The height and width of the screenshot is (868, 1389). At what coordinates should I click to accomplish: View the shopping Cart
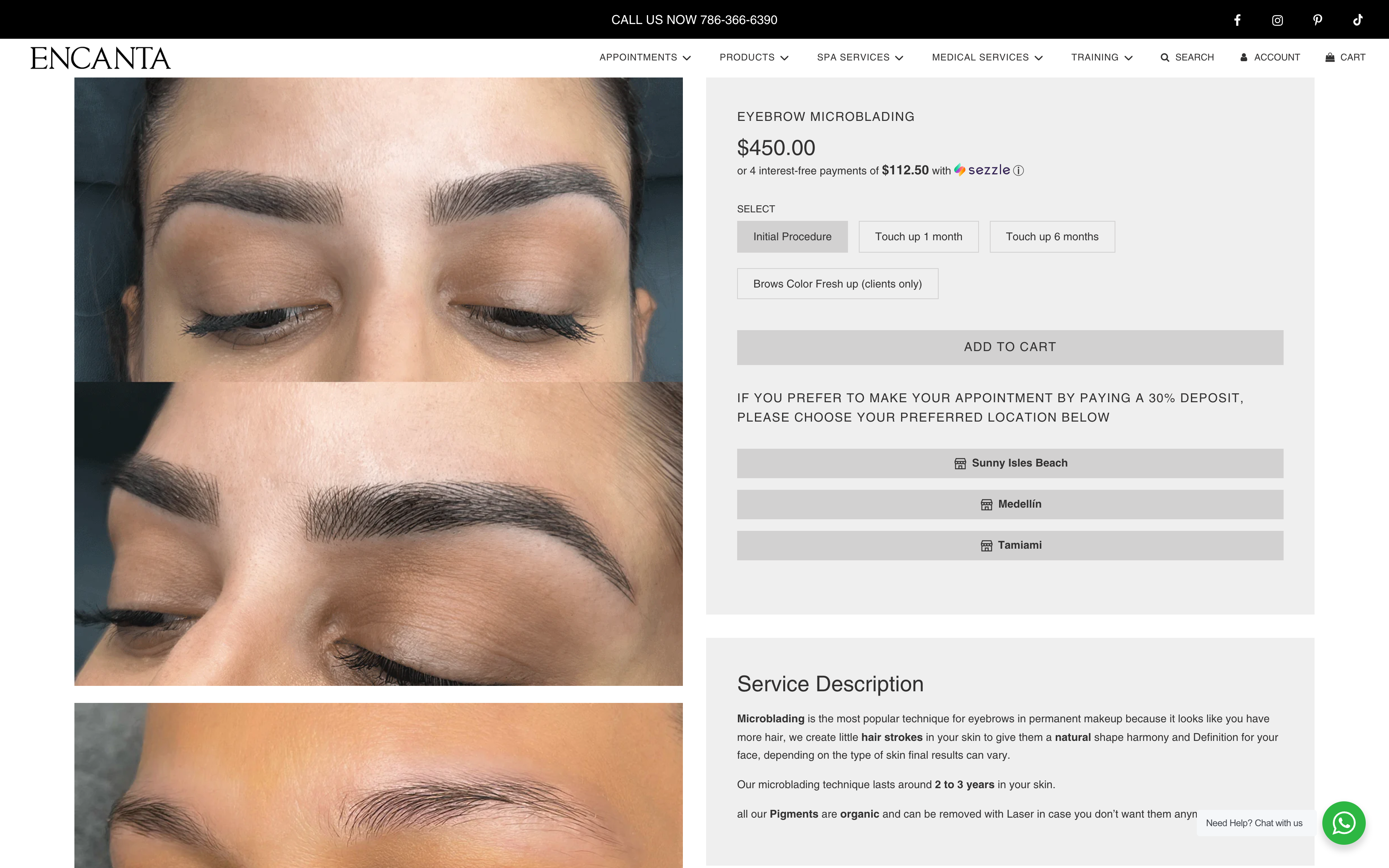[1345, 57]
